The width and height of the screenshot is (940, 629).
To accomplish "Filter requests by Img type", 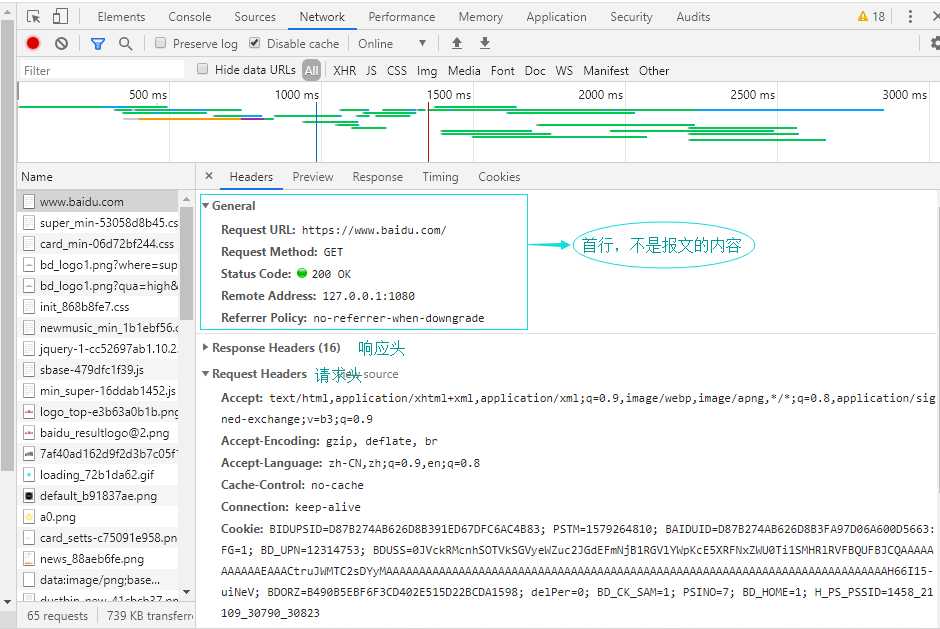I will click(x=427, y=71).
